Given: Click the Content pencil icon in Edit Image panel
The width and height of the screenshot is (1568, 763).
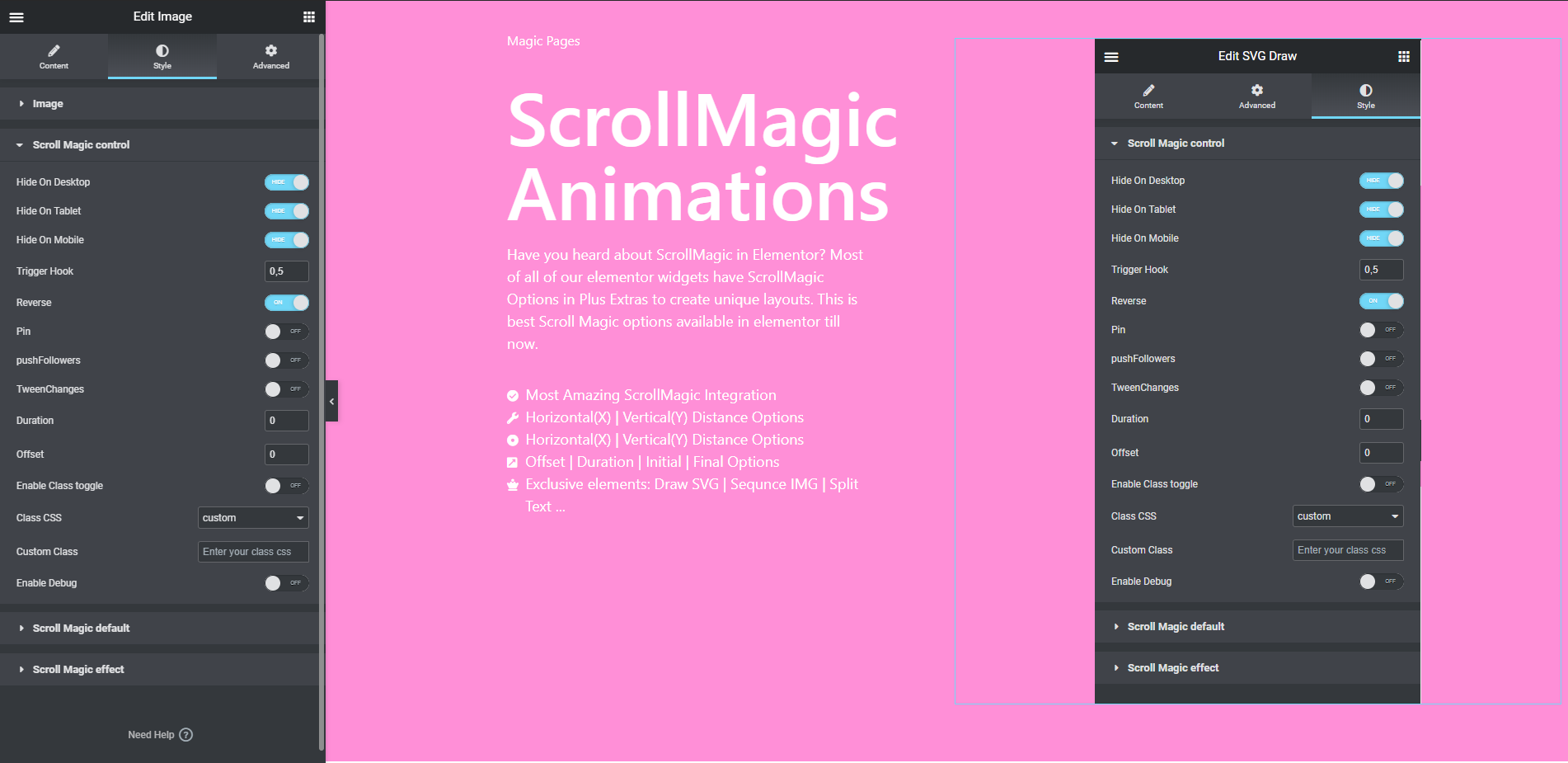Looking at the screenshot, I should click(54, 51).
